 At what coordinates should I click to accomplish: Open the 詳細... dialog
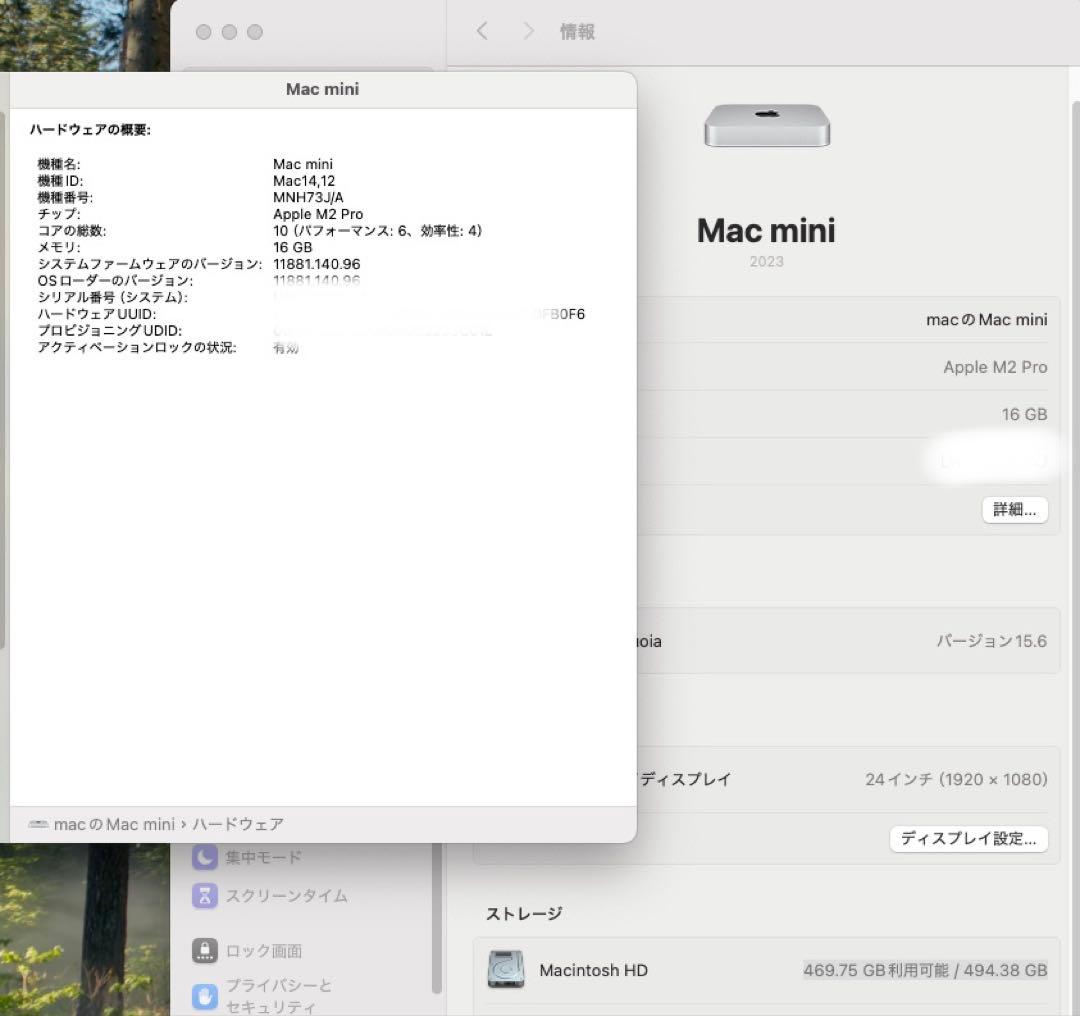click(x=1014, y=510)
